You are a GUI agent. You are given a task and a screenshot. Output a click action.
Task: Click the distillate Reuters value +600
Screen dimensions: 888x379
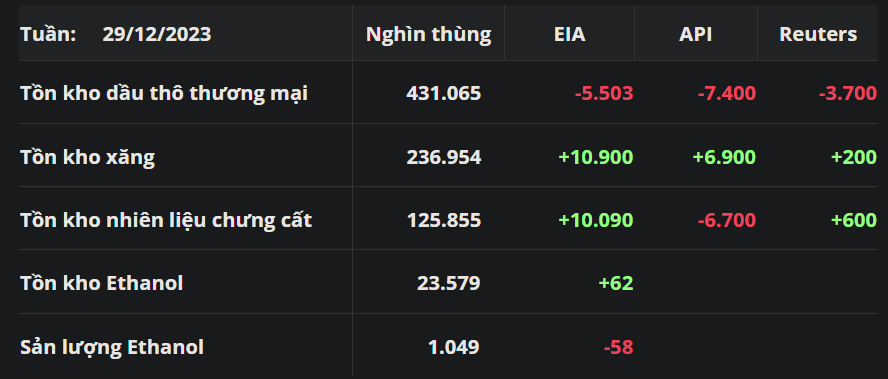click(853, 220)
